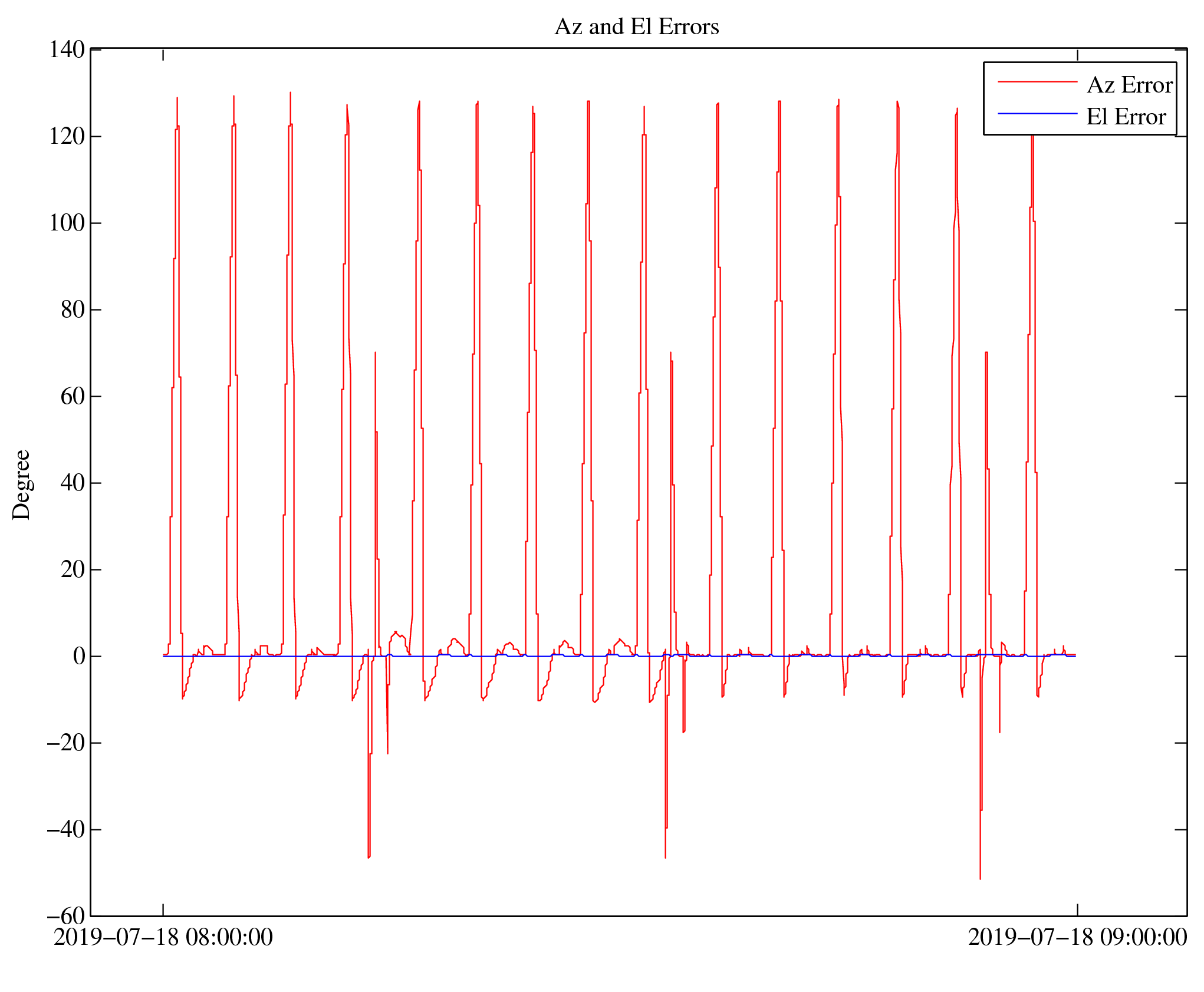The image size is (1204, 992).
Task: Click the 140 y-axis tick label
Action: pos(67,50)
